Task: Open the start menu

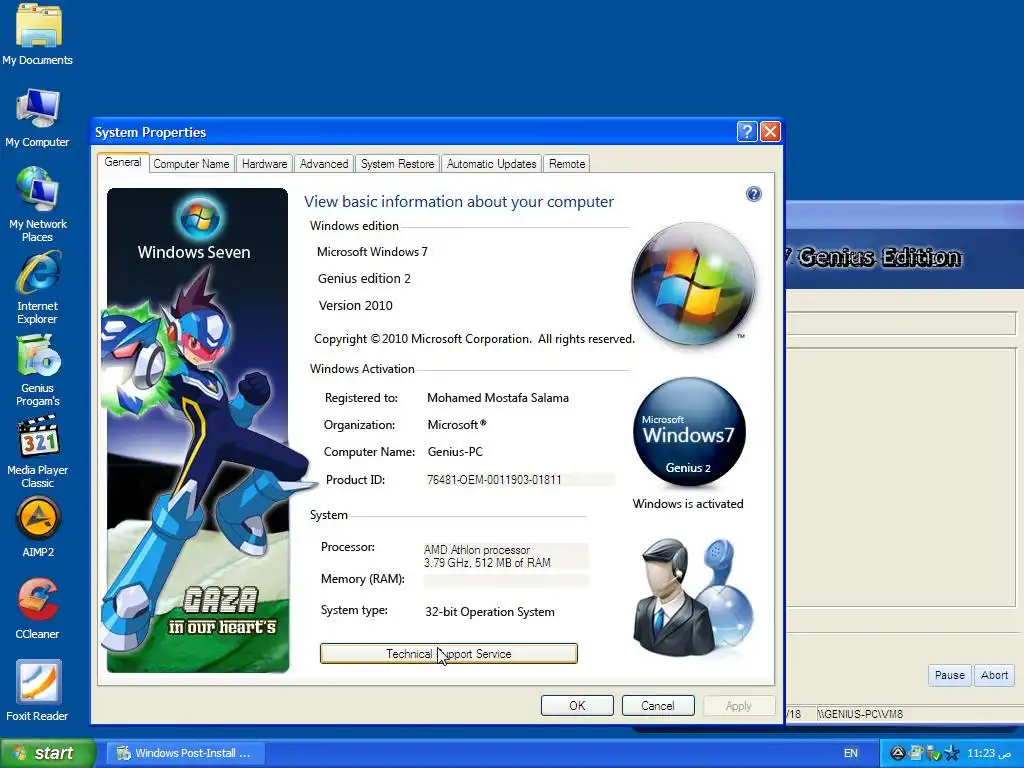Action: point(47,753)
